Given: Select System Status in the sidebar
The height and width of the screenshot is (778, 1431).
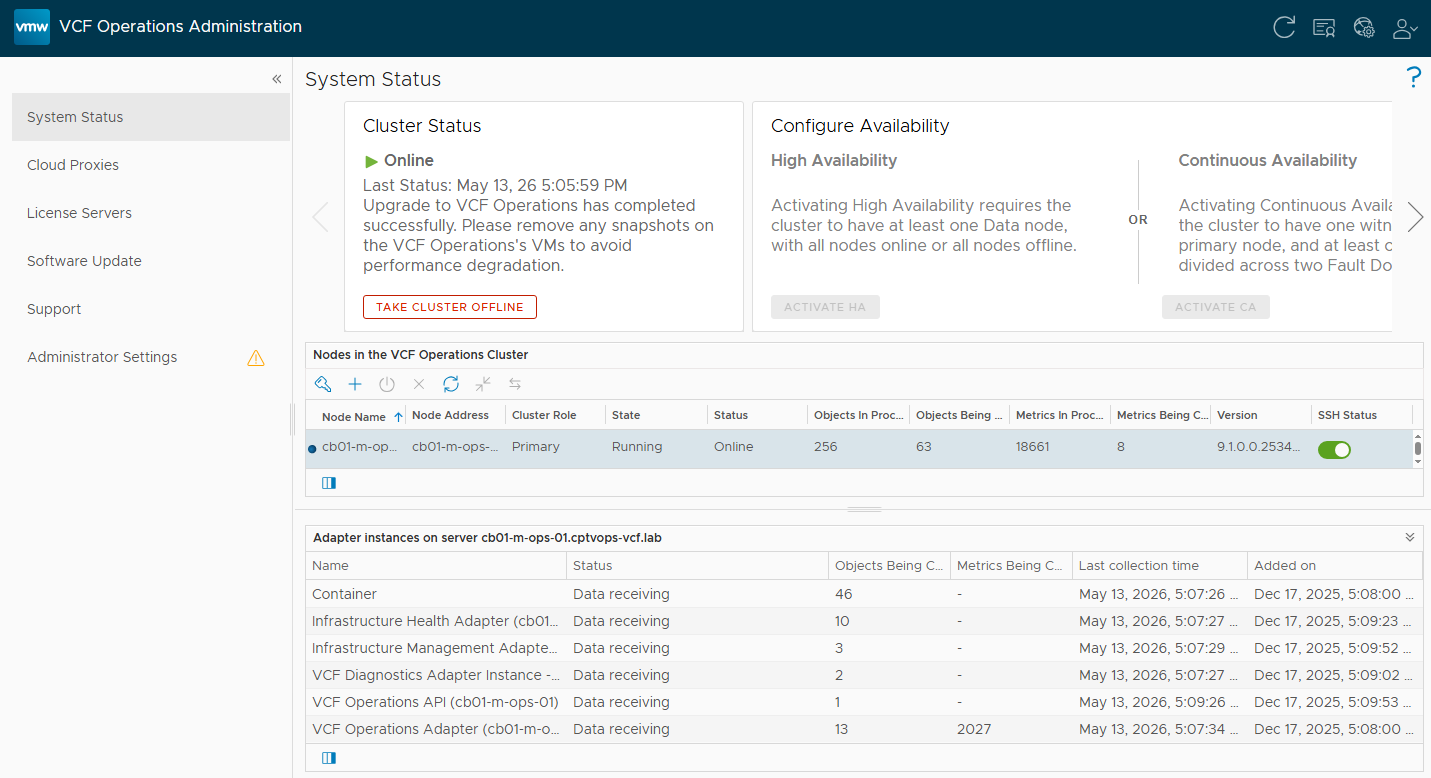Looking at the screenshot, I should [151, 117].
